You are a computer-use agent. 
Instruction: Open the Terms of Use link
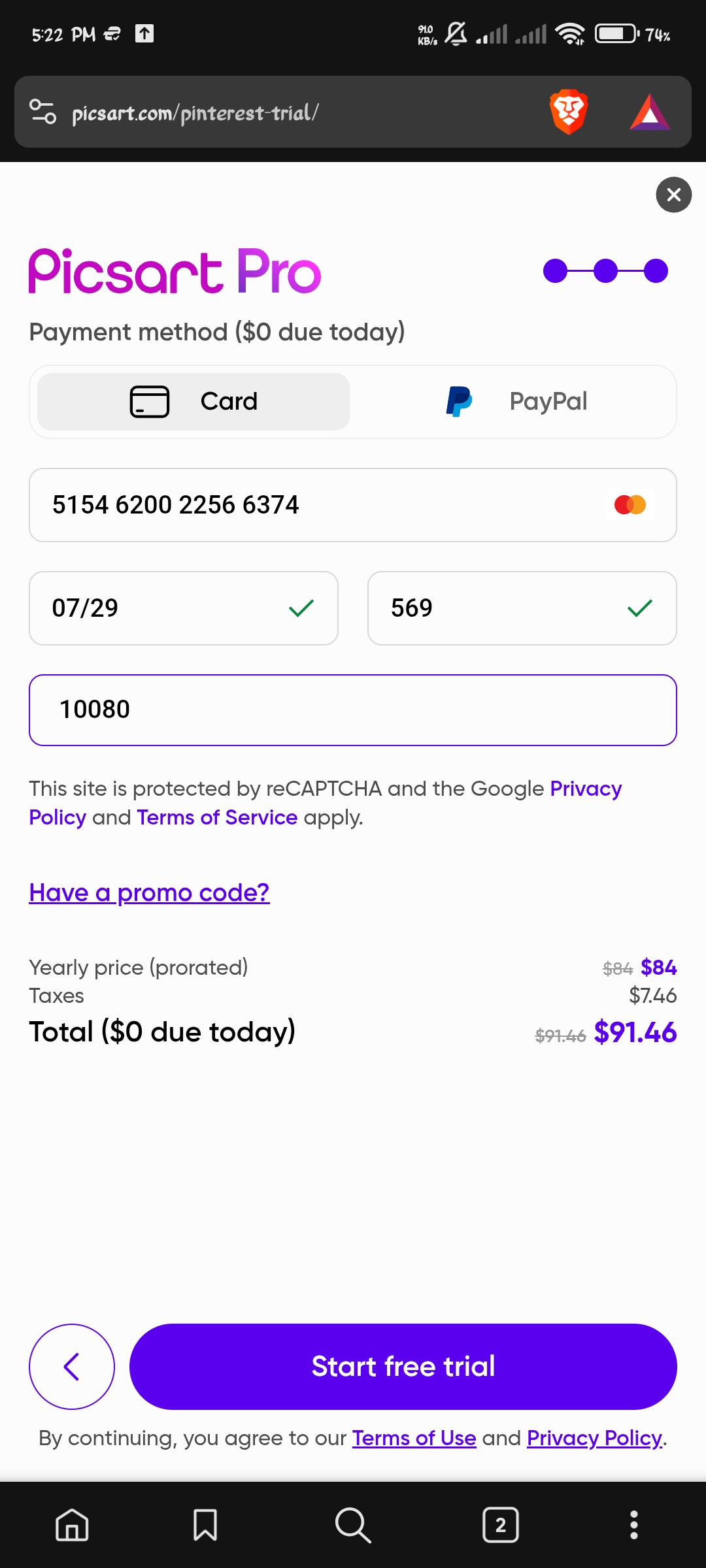tap(414, 1438)
